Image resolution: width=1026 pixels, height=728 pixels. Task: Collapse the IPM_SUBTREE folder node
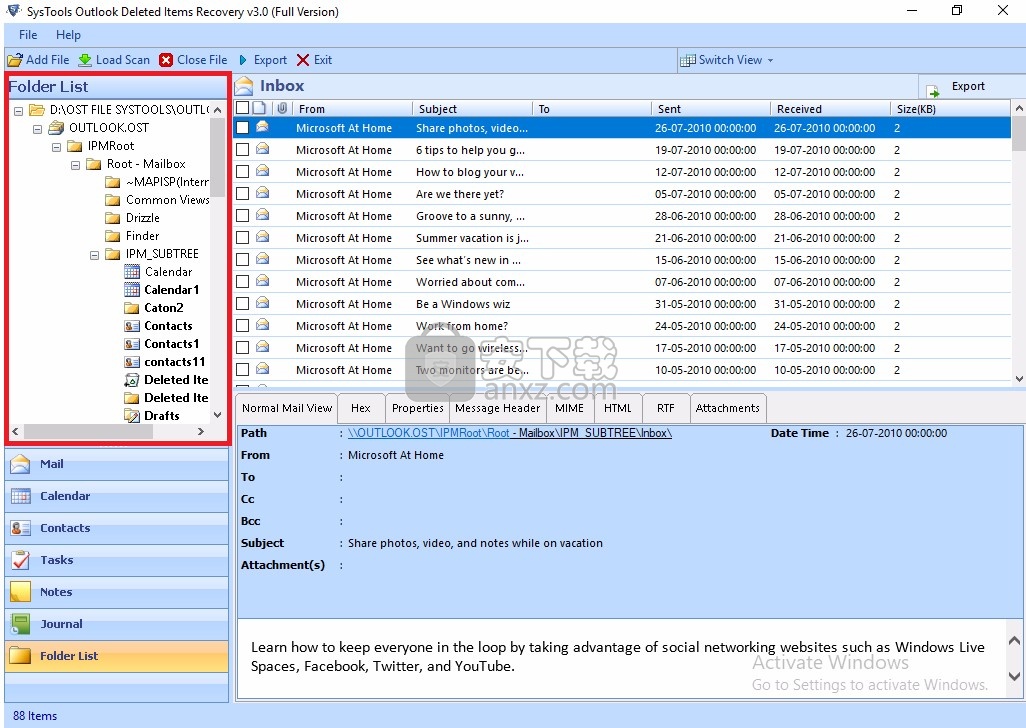pos(93,254)
